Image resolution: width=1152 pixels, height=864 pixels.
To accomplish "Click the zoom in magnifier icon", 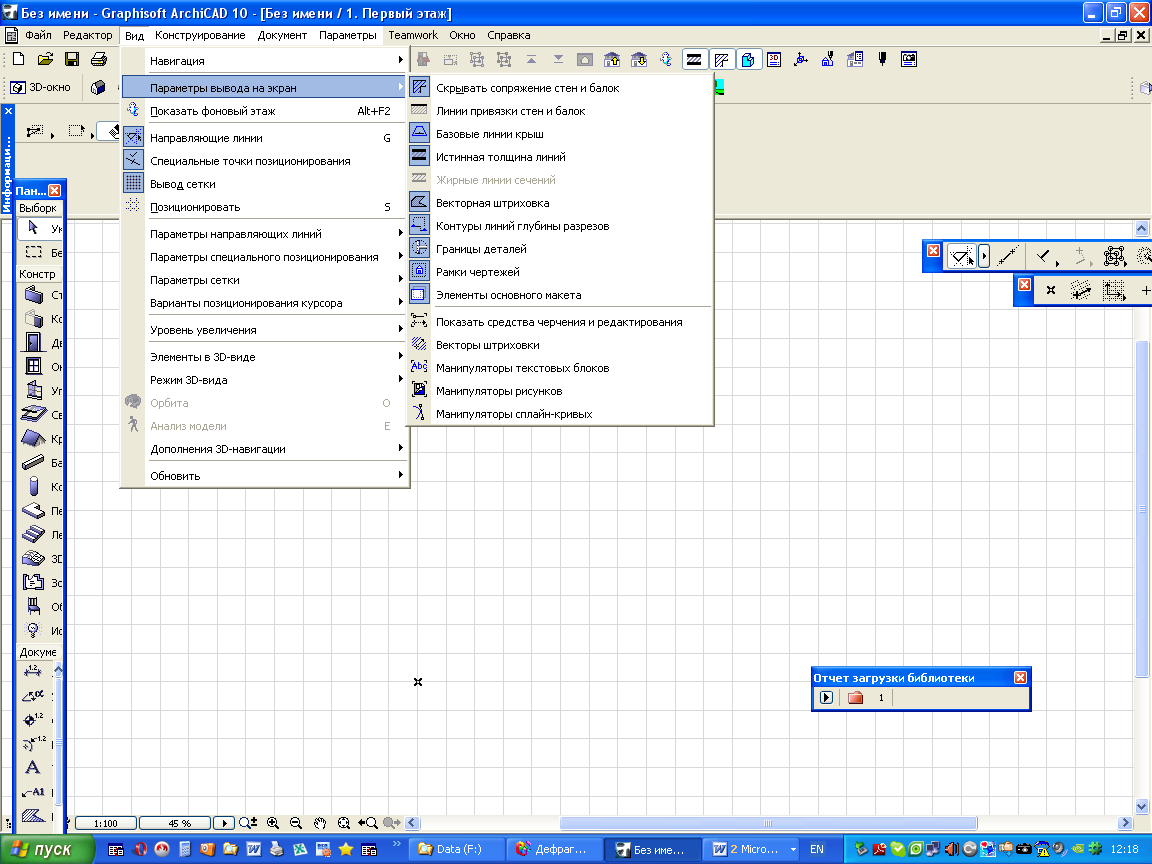I will (x=273, y=823).
